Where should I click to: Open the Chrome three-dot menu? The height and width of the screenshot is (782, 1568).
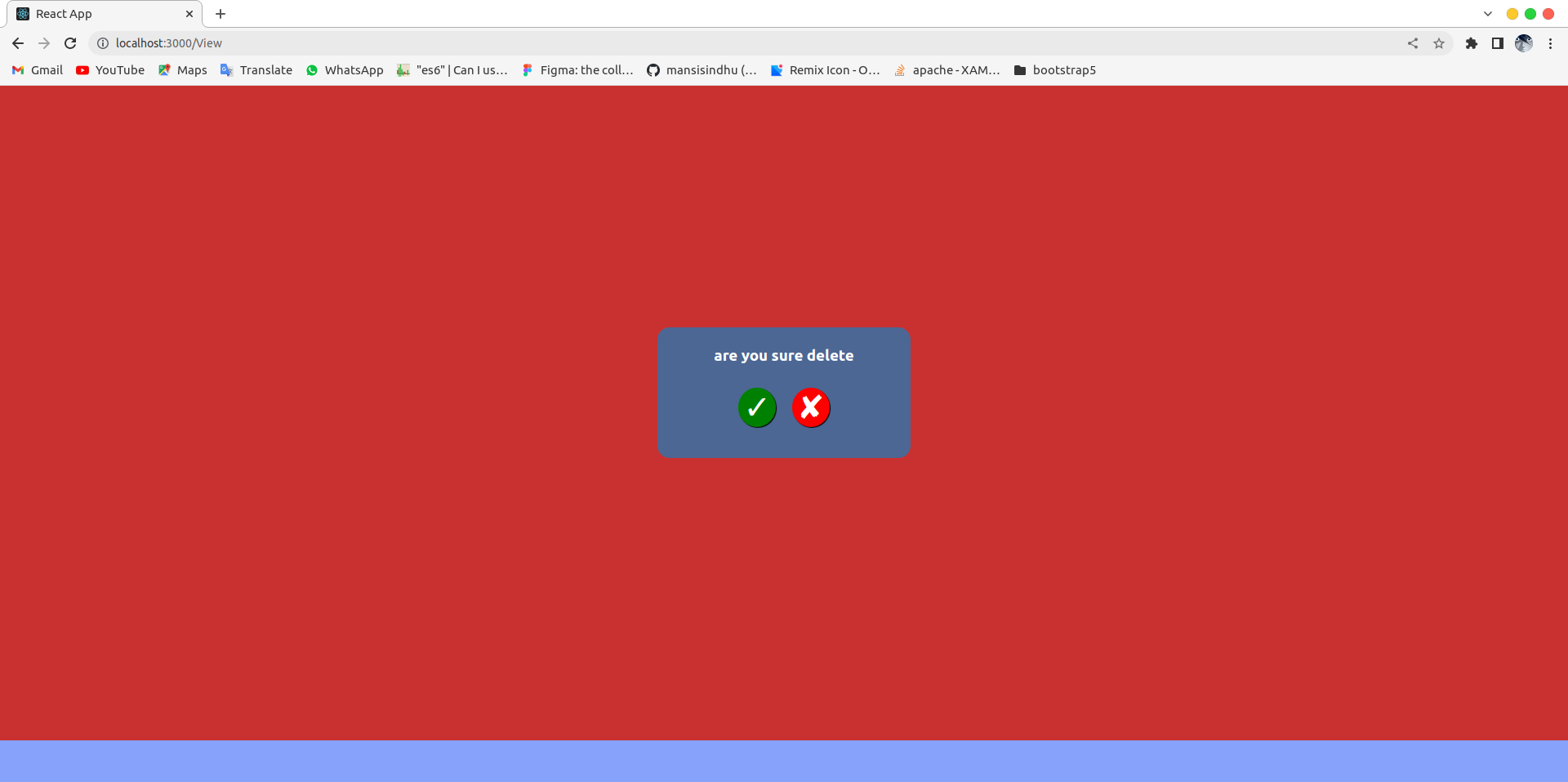pos(1550,43)
